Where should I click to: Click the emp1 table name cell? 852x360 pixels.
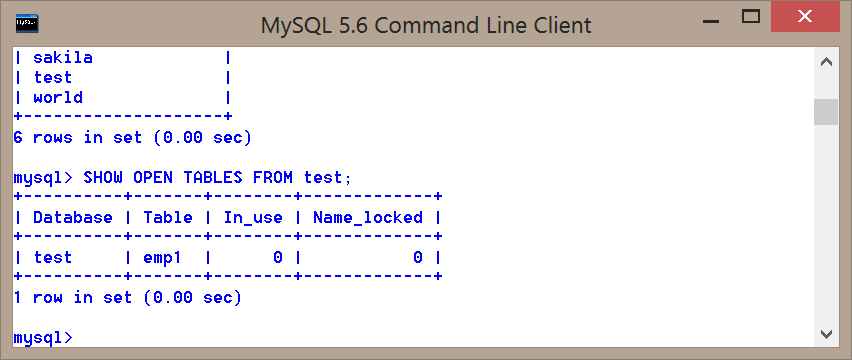(162, 258)
